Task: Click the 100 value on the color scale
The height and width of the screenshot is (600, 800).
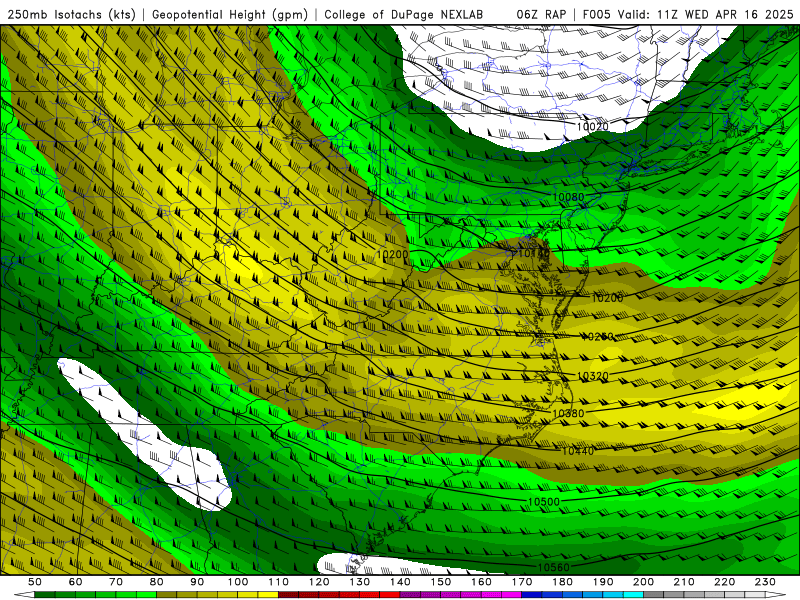Action: [x=238, y=582]
